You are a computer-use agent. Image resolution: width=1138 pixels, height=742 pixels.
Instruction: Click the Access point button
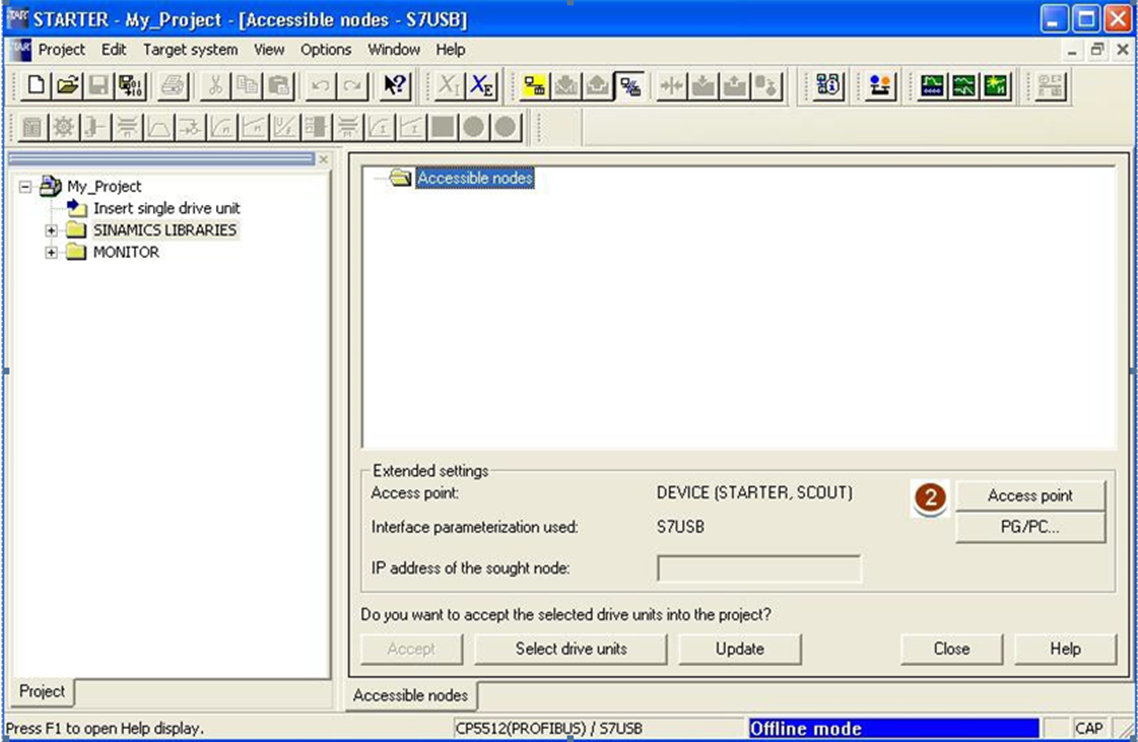pos(1030,495)
